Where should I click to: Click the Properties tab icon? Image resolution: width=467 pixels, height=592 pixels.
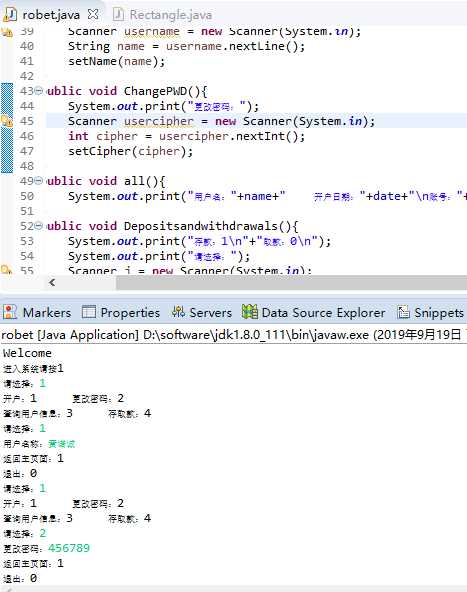point(89,312)
